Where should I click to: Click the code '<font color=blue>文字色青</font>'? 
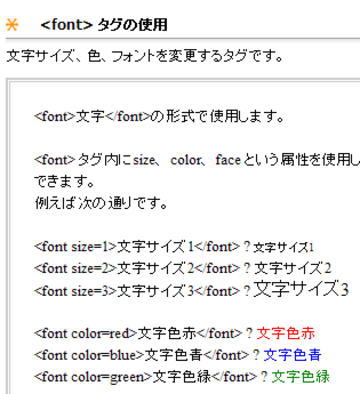(x=142, y=355)
